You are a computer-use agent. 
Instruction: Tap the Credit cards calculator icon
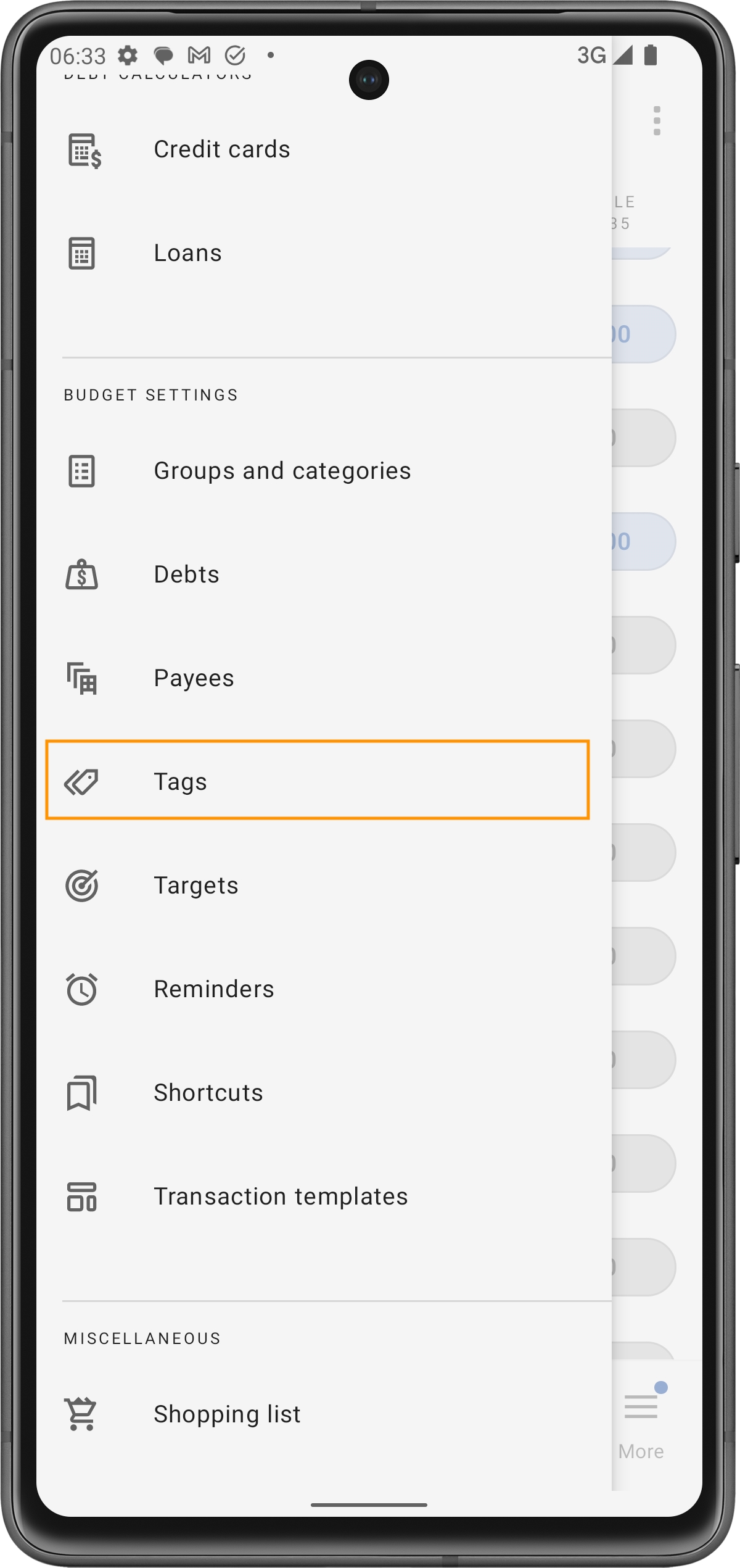click(83, 150)
